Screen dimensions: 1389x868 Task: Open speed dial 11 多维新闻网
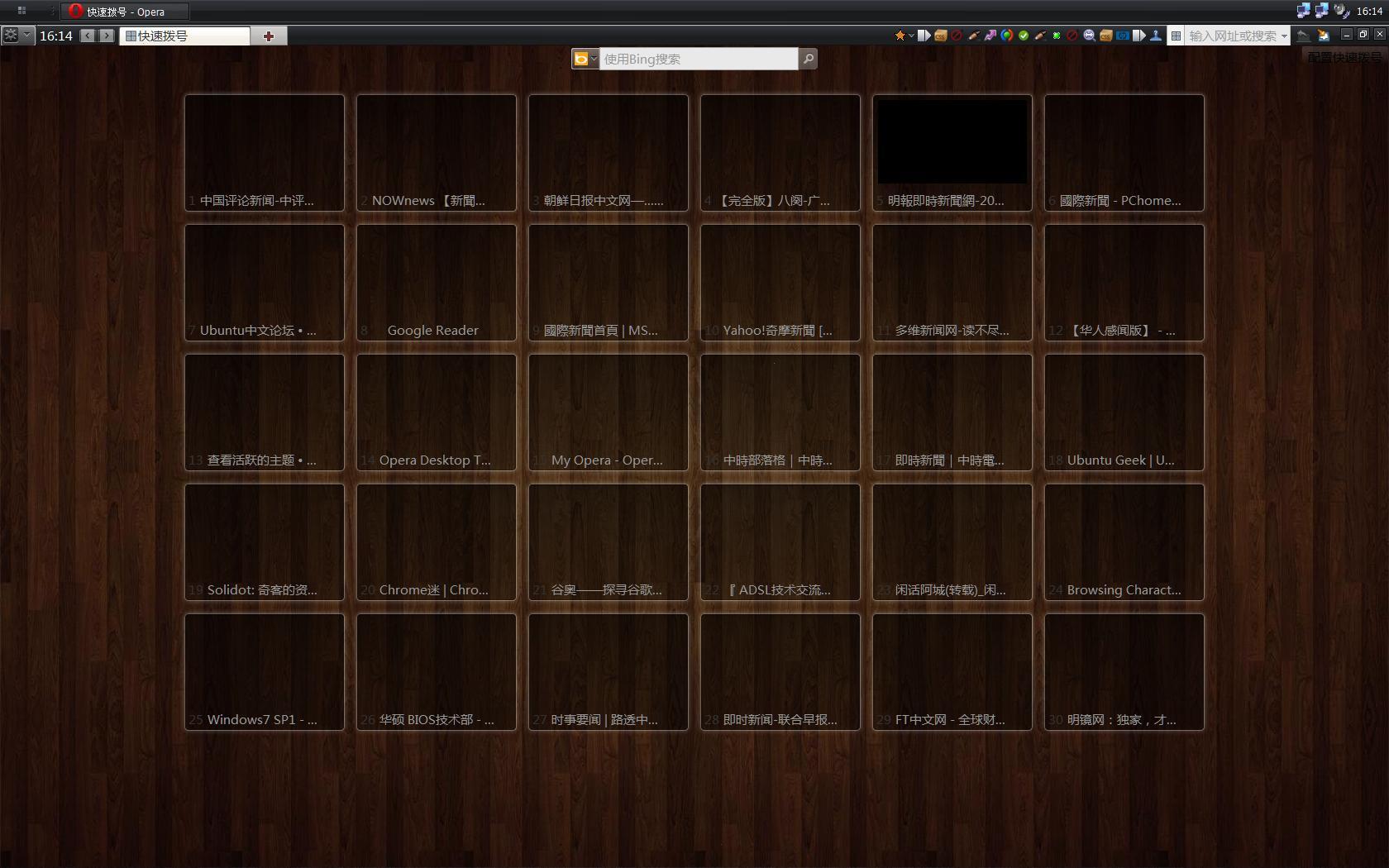(952, 283)
